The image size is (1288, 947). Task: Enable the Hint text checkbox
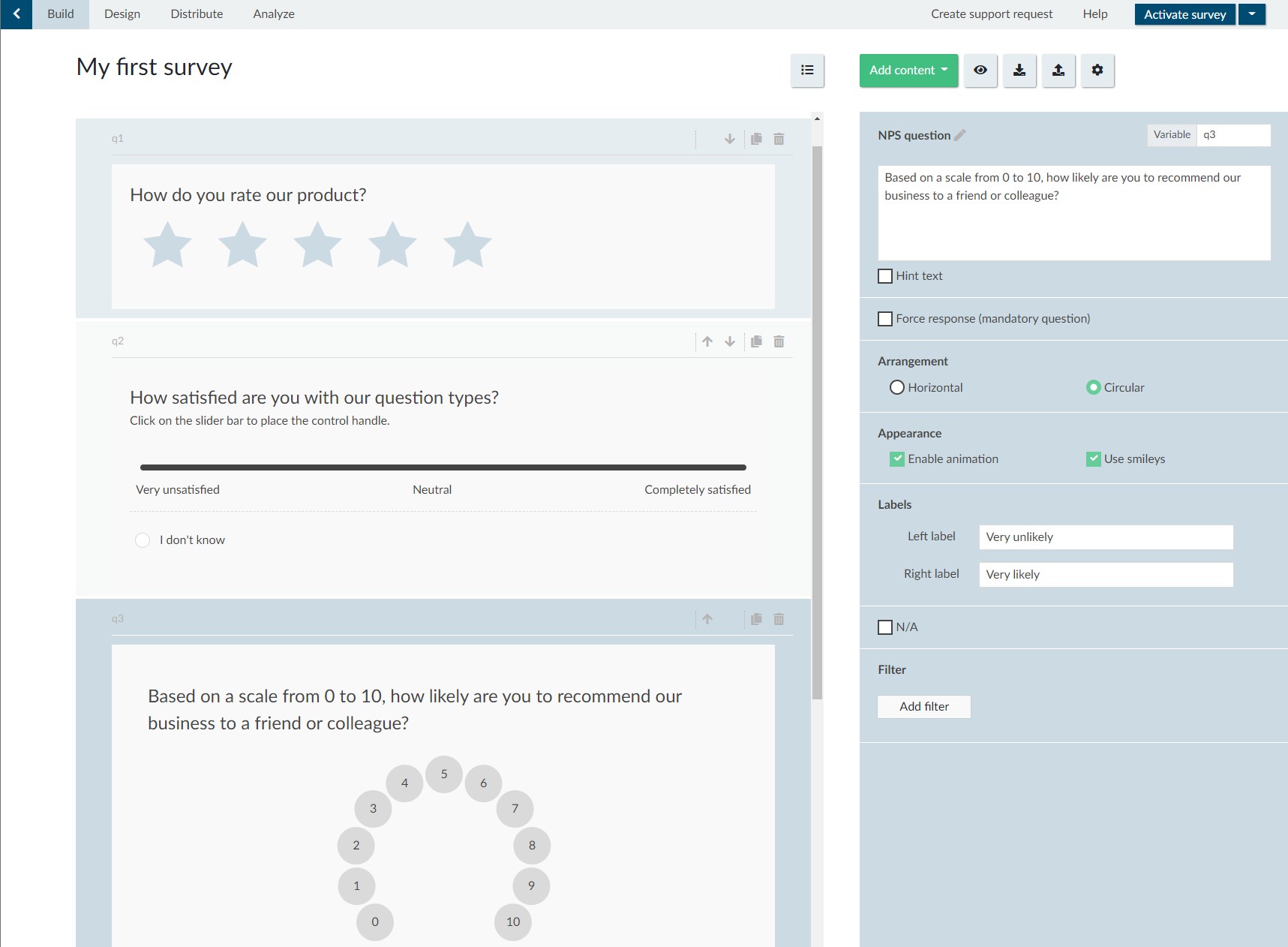tap(885, 276)
